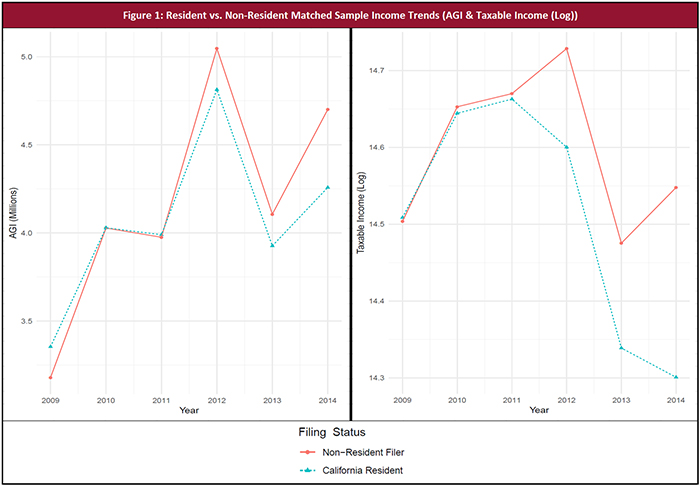Click the Figure 1 title banner text
The height and width of the screenshot is (486, 700).
tap(350, 15)
